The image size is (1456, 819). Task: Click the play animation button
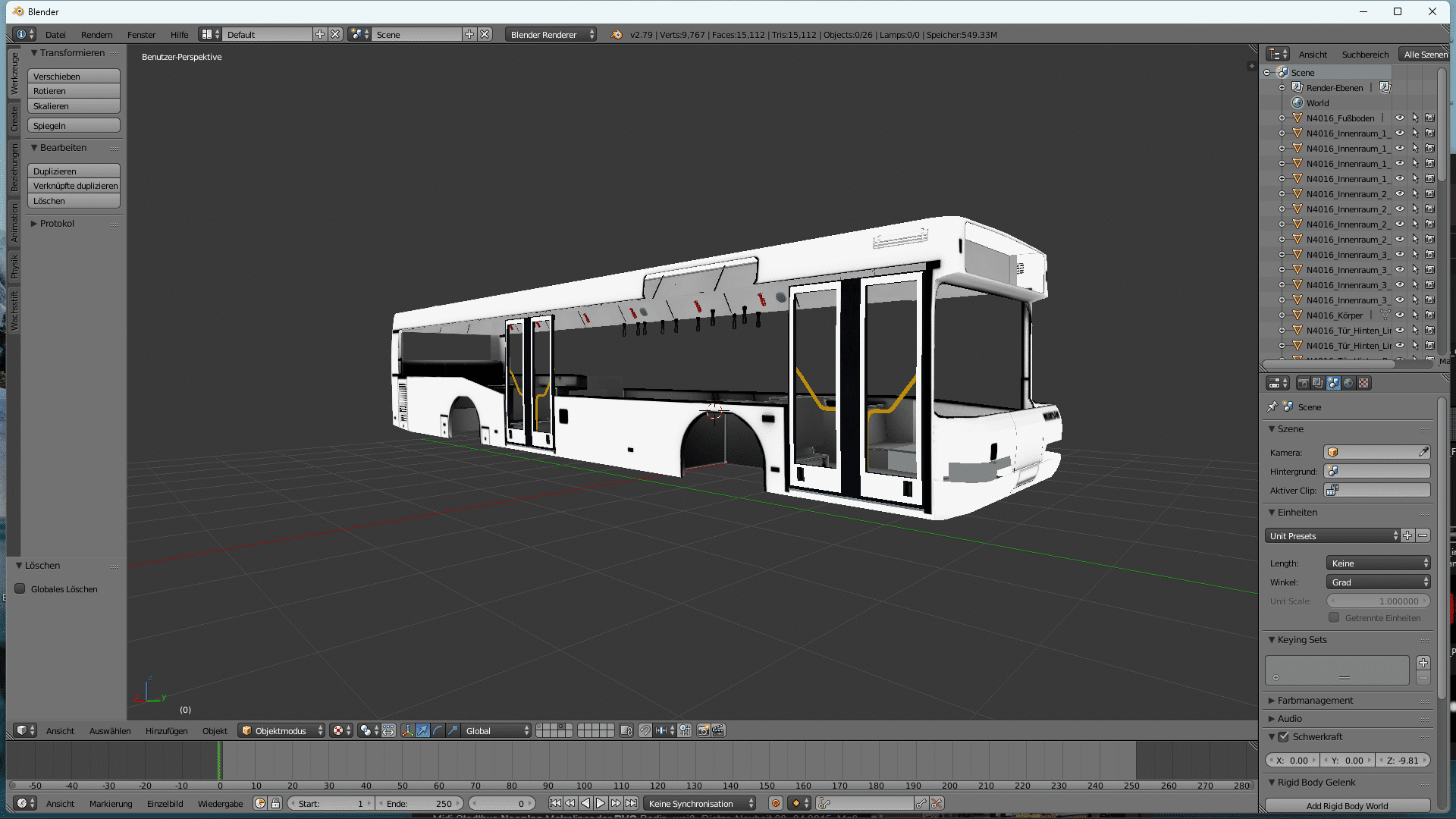[601, 803]
